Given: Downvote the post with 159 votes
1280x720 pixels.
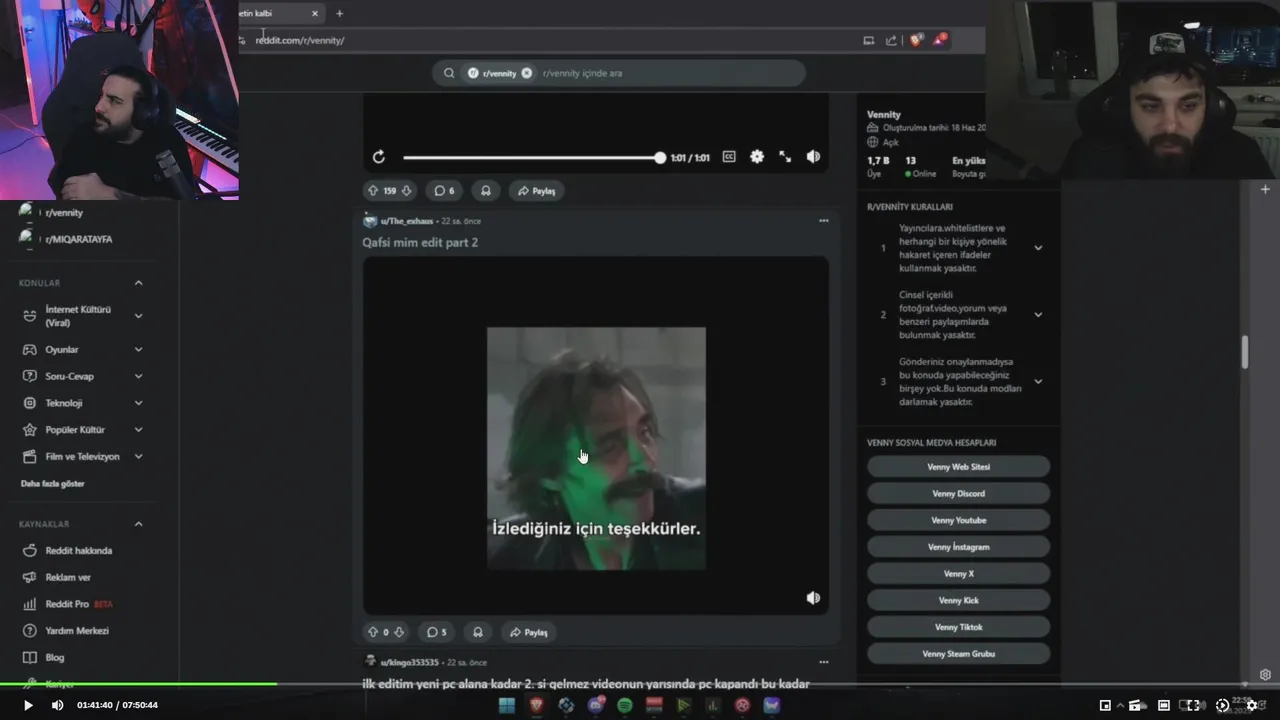Looking at the screenshot, I should click(407, 190).
